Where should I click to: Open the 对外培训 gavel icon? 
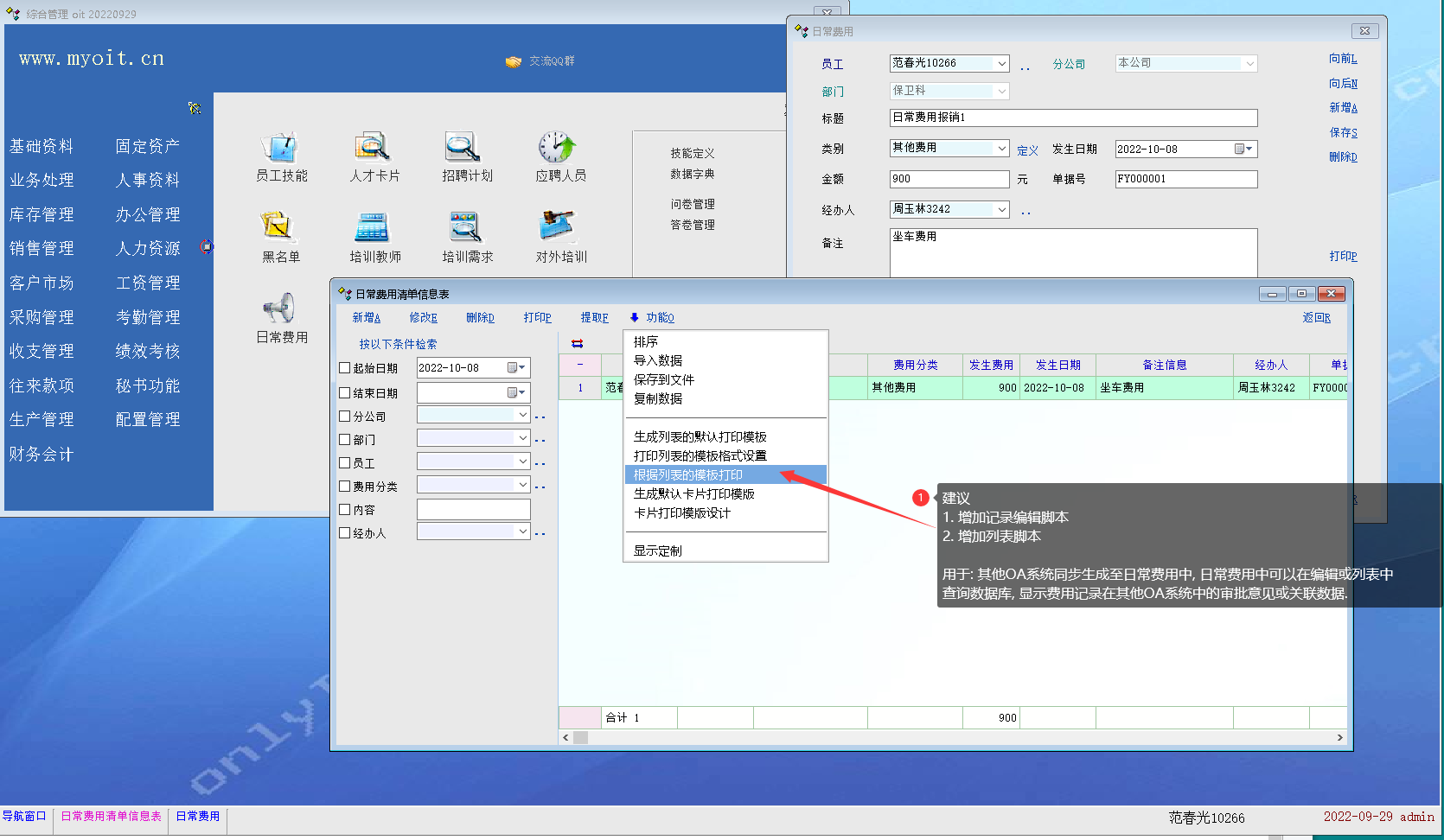pyautogui.click(x=559, y=229)
